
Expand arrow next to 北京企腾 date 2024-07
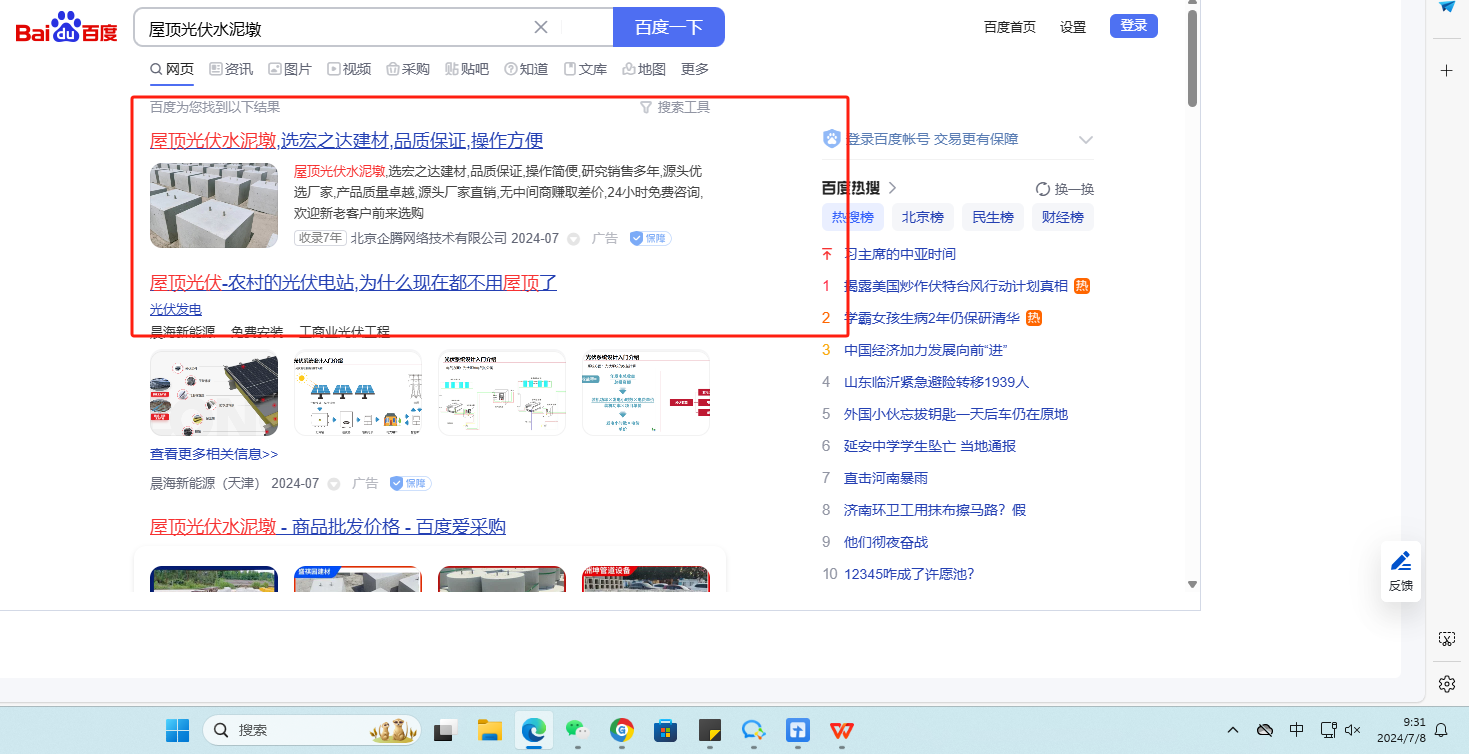click(573, 239)
